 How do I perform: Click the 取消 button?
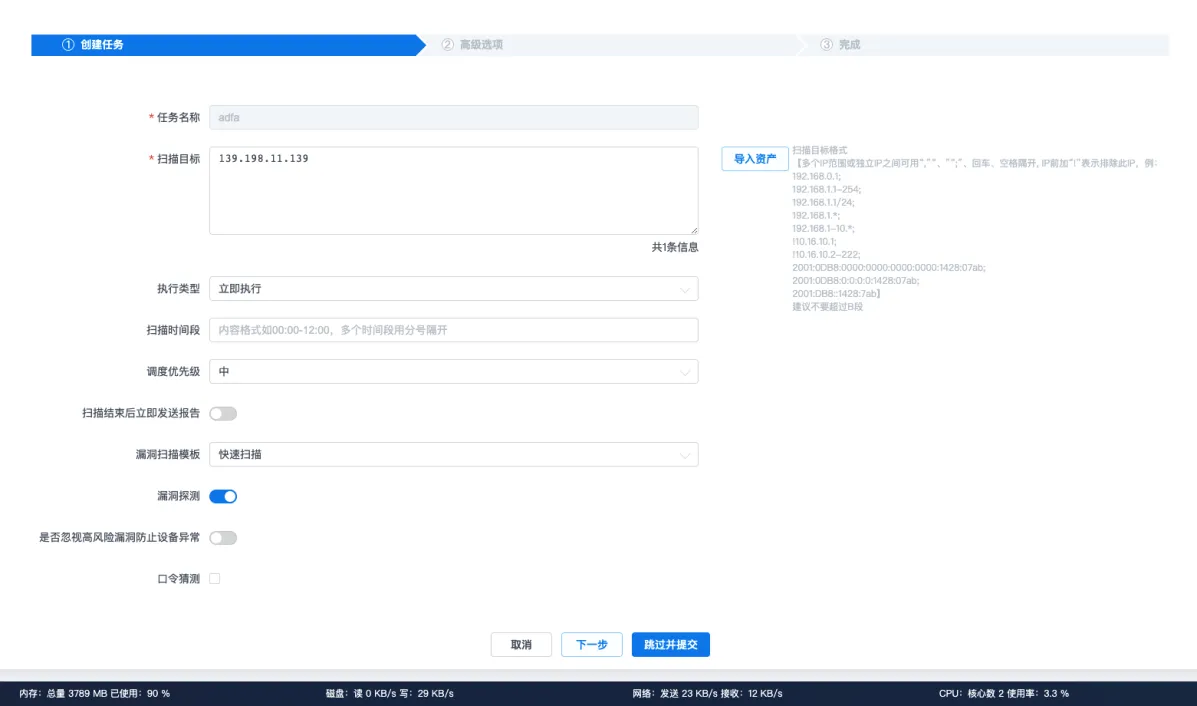tap(521, 645)
